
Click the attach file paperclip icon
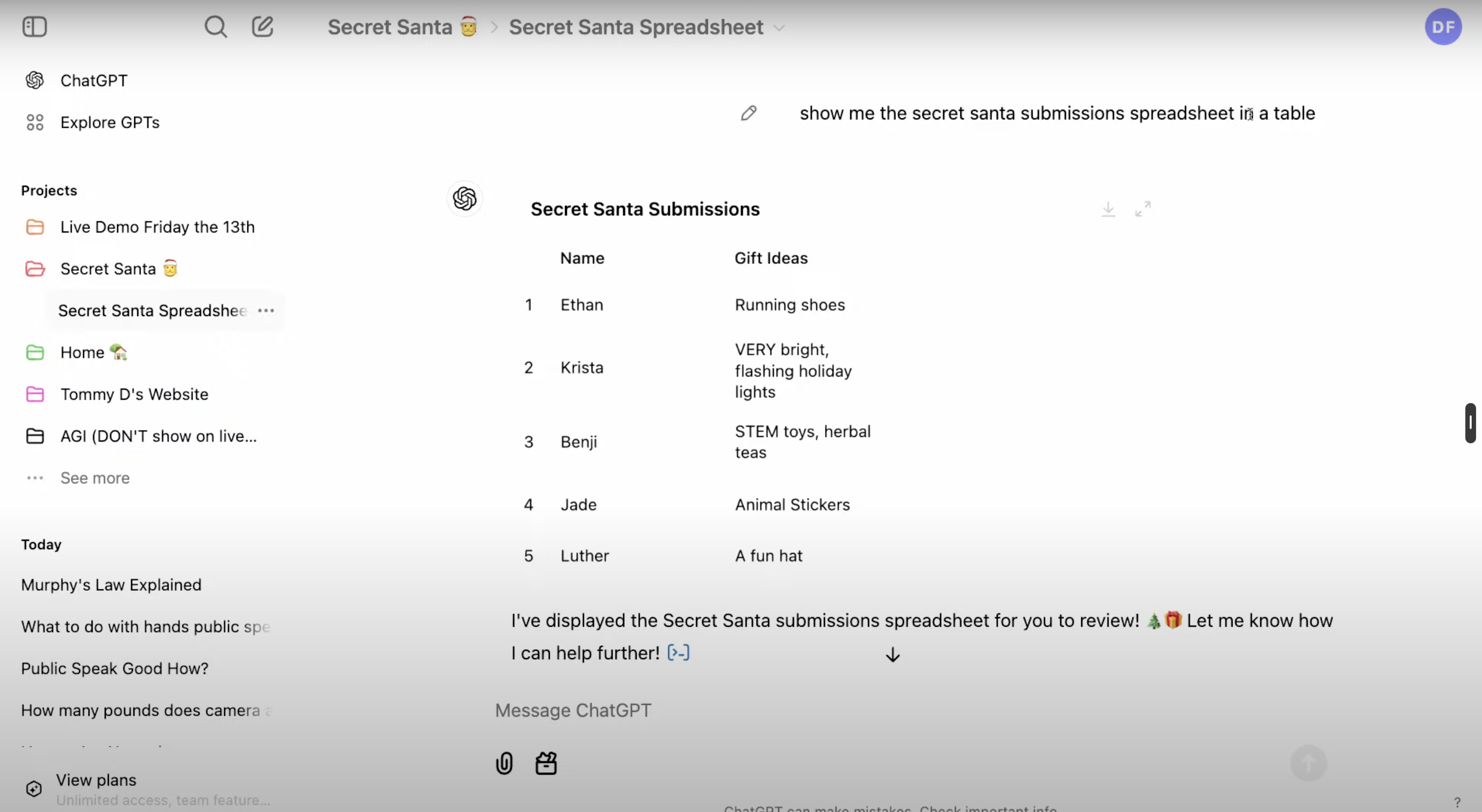[x=504, y=763]
